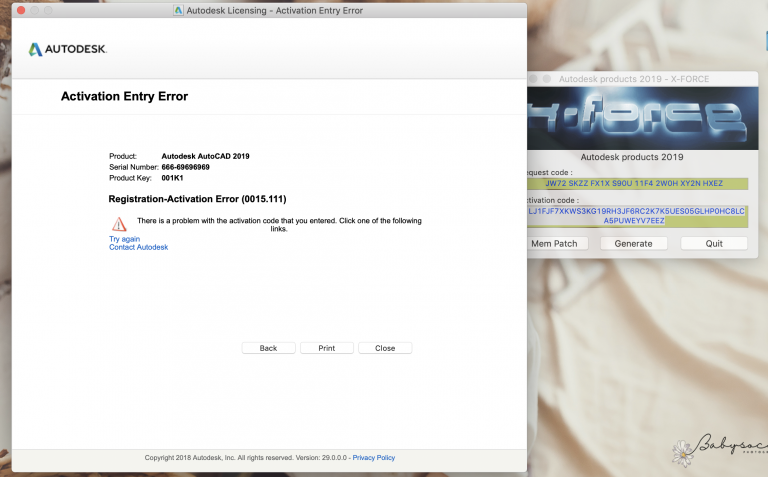
Task: Click the Back button in Autodesk Licensing
Action: pyautogui.click(x=268, y=348)
